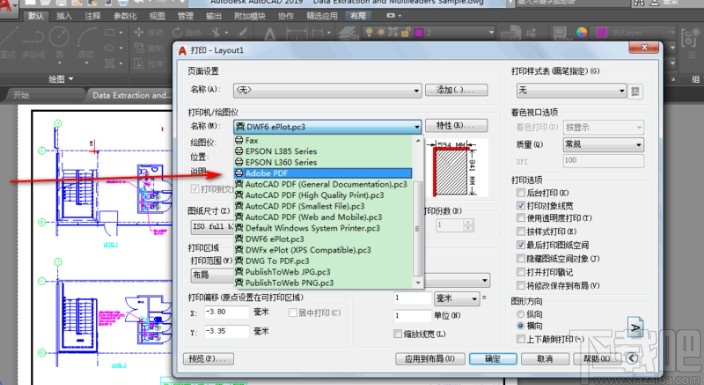Screen dimensions: 704x385
Task: Open the 默认 ribbon tab
Action: click(36, 17)
